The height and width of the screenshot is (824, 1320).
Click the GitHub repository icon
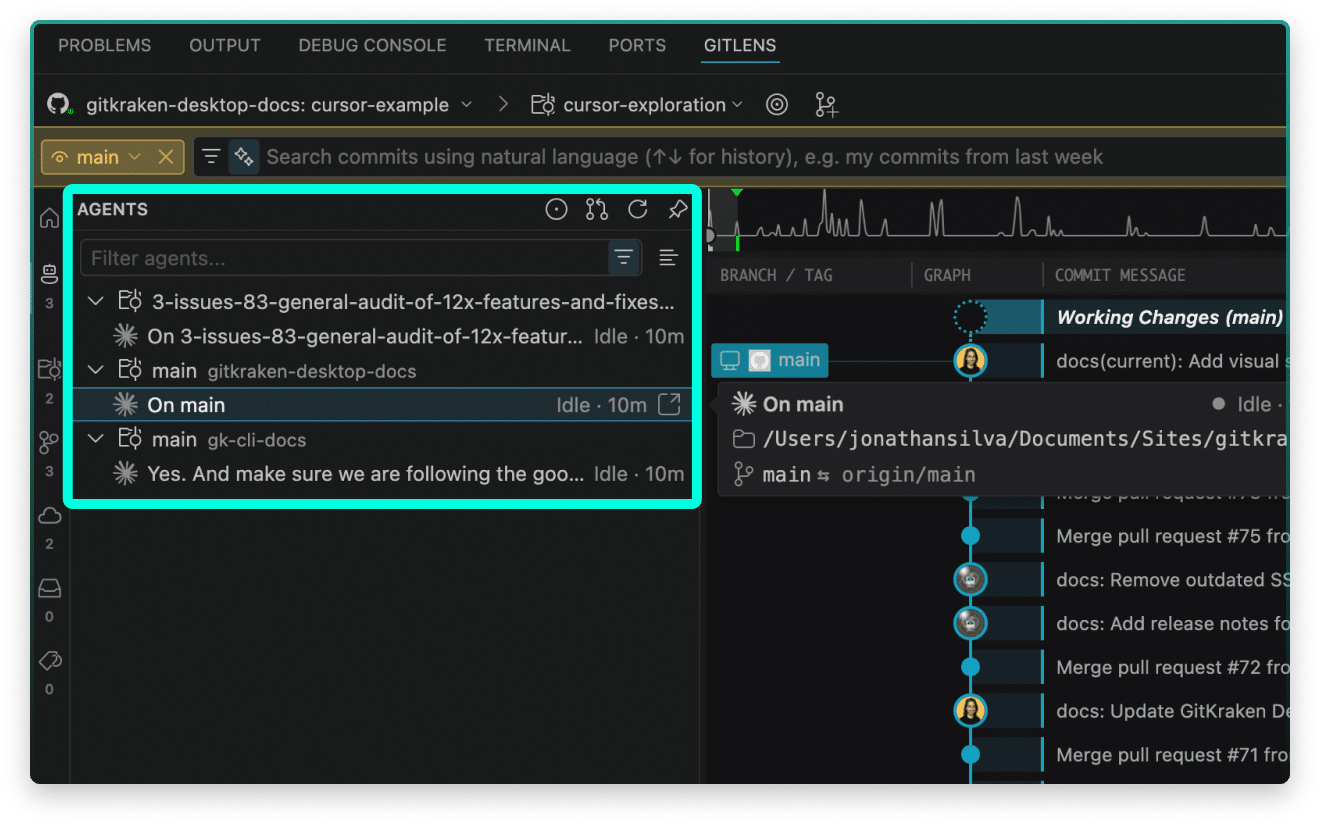pyautogui.click(x=59, y=104)
